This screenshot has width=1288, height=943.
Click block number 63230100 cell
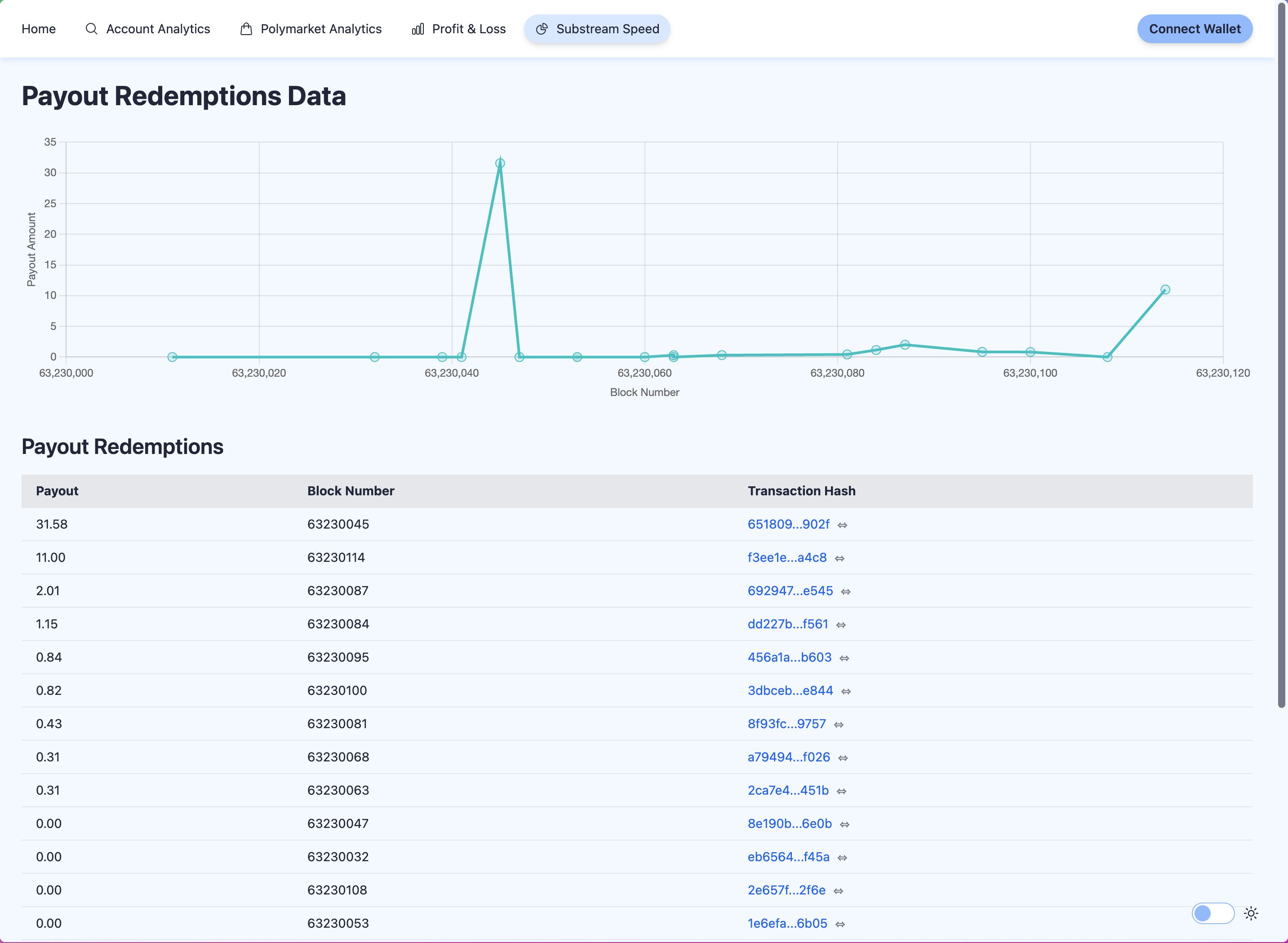(337, 690)
